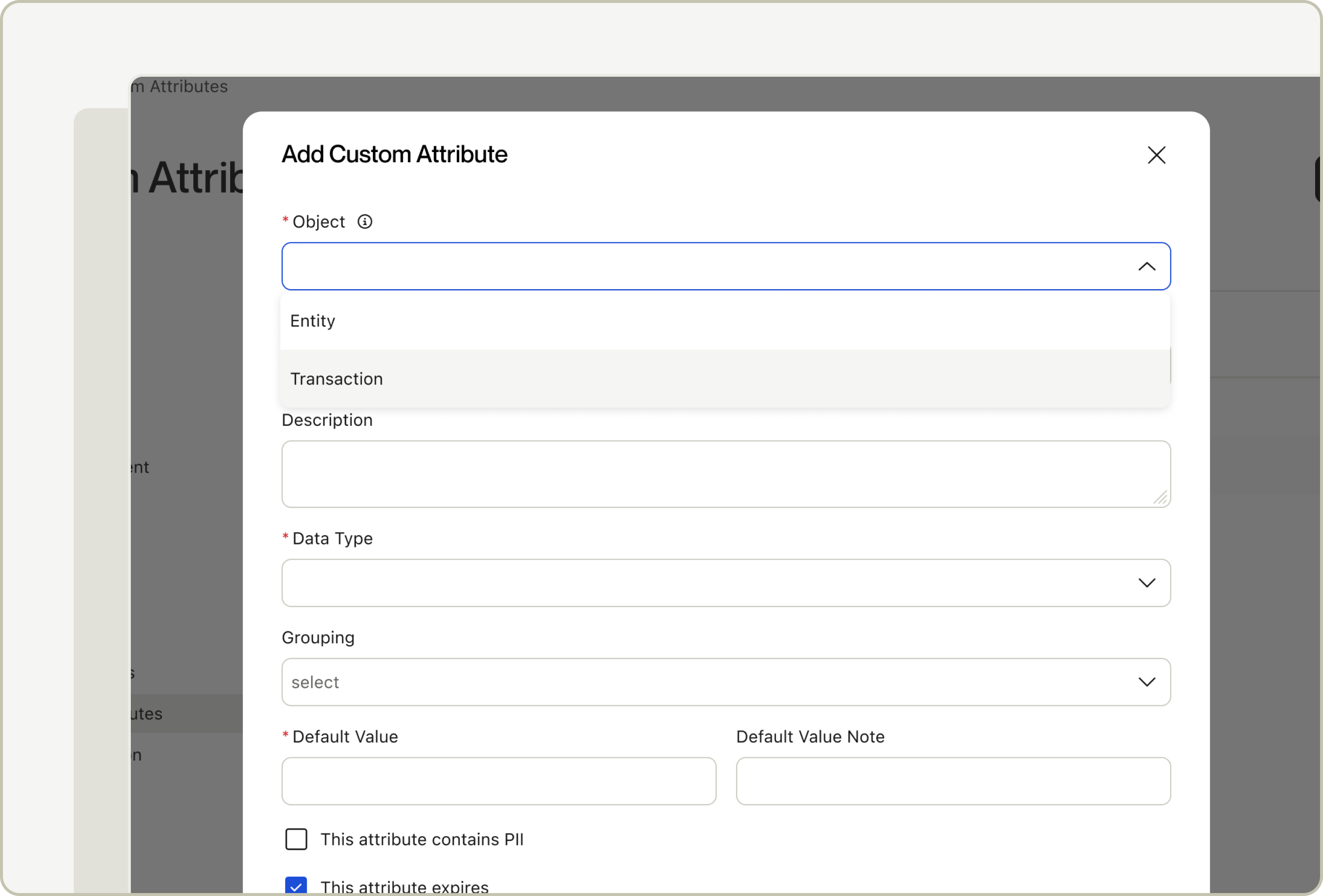Check 'This attribute contains PII' box
Image resolution: width=1323 pixels, height=896 pixels.
[296, 839]
